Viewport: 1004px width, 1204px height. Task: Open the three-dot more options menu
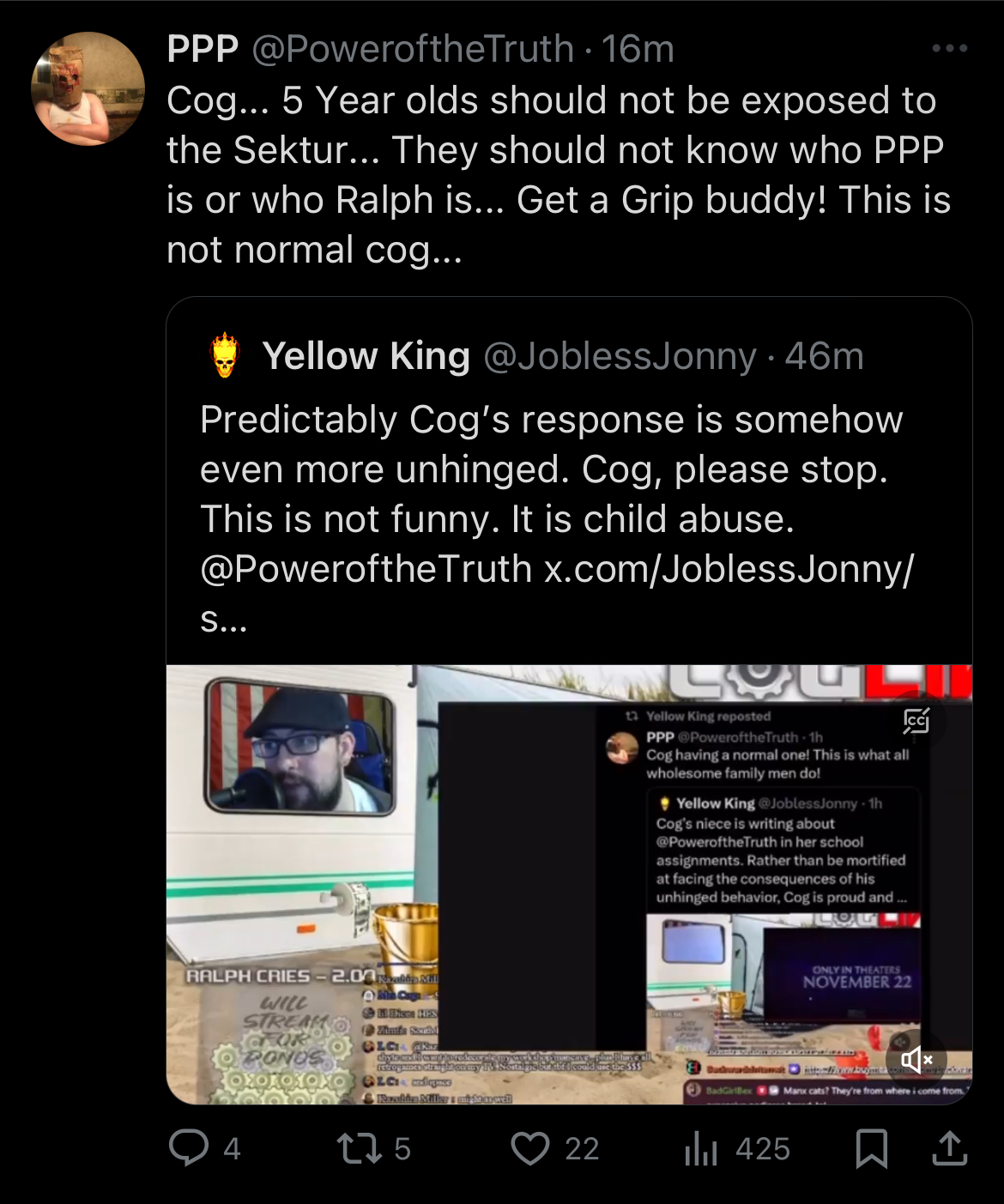click(950, 49)
